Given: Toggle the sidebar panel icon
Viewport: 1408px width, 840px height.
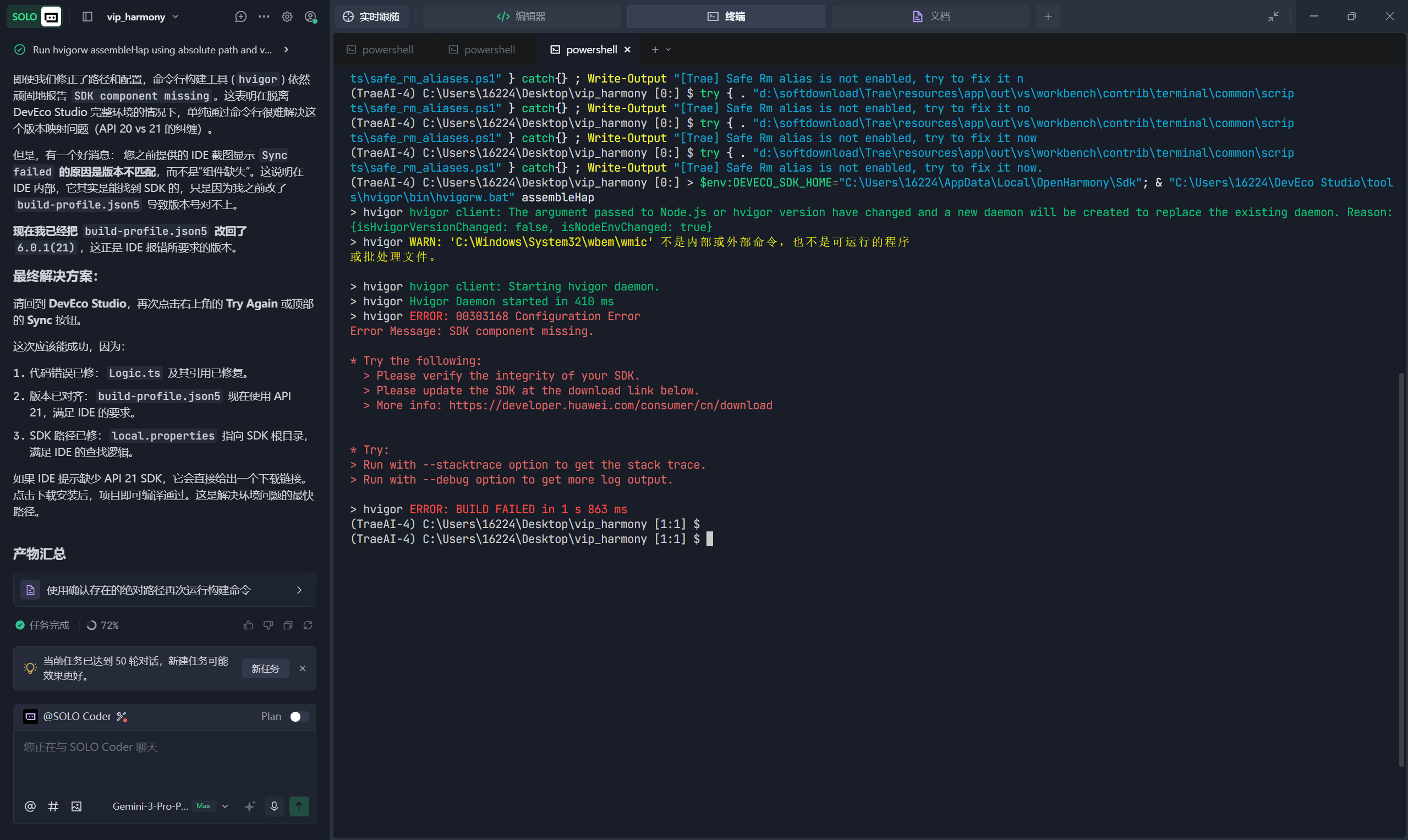Looking at the screenshot, I should coord(87,17).
